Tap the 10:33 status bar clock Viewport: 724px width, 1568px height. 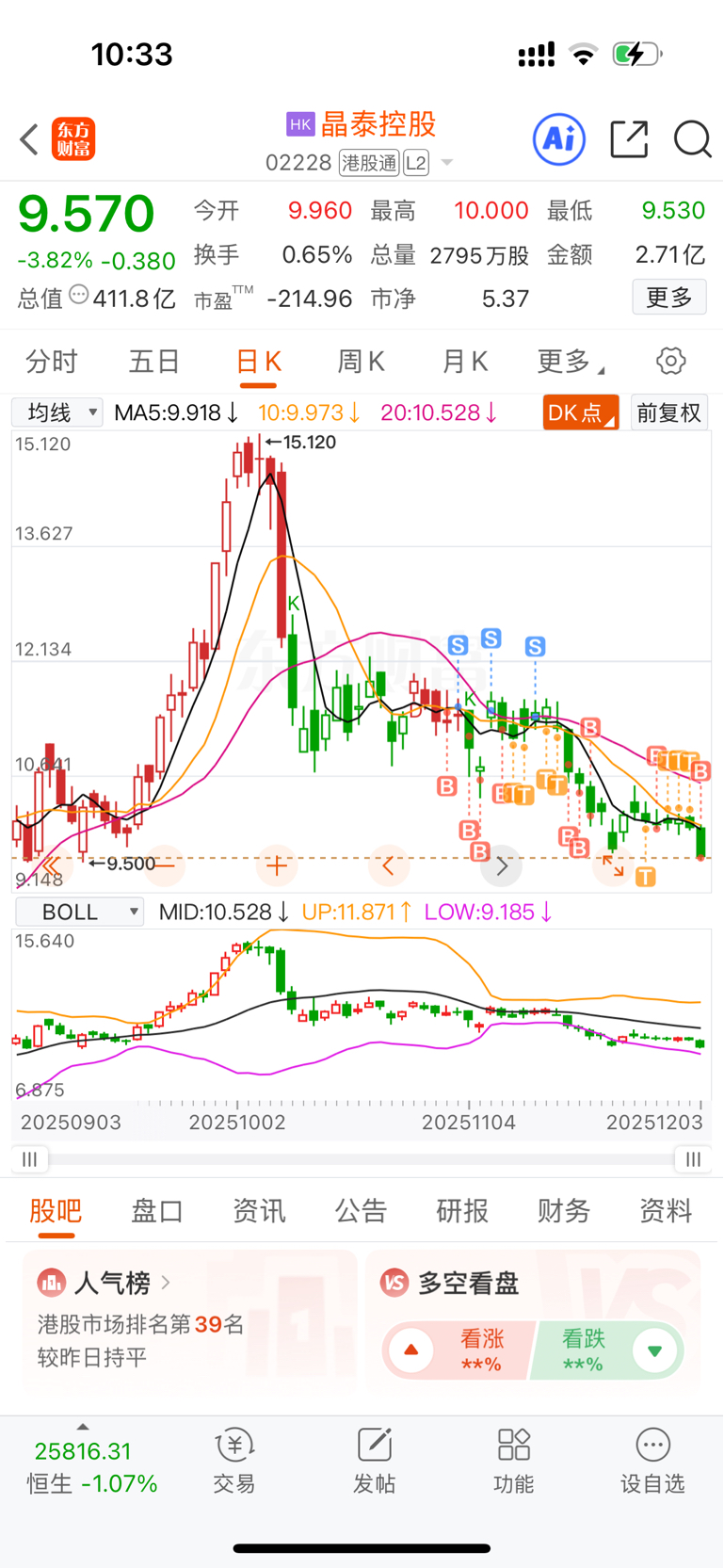pos(132,55)
